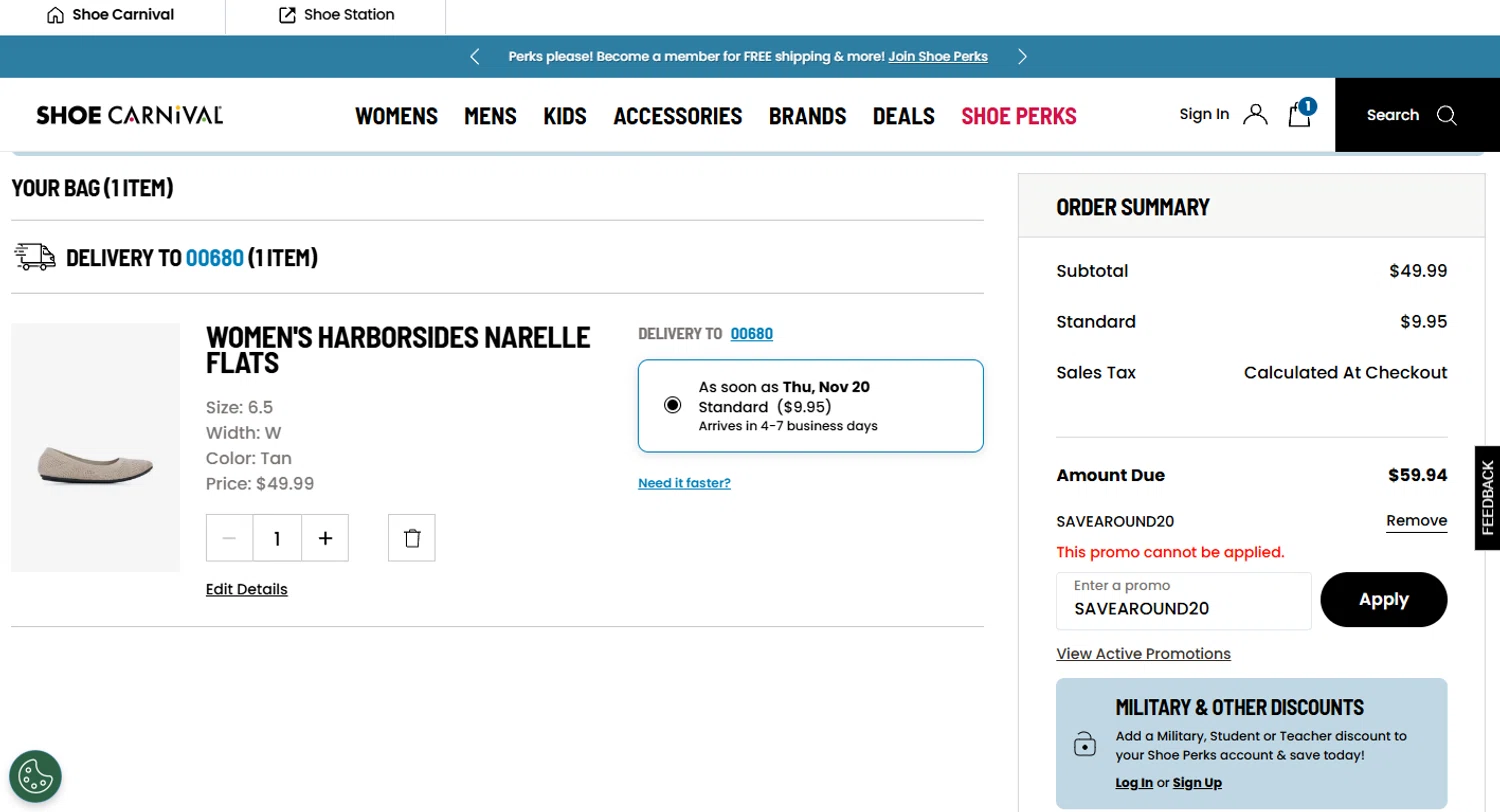Click next promo banner arrow
Image resolution: width=1500 pixels, height=812 pixels.
click(x=1022, y=57)
